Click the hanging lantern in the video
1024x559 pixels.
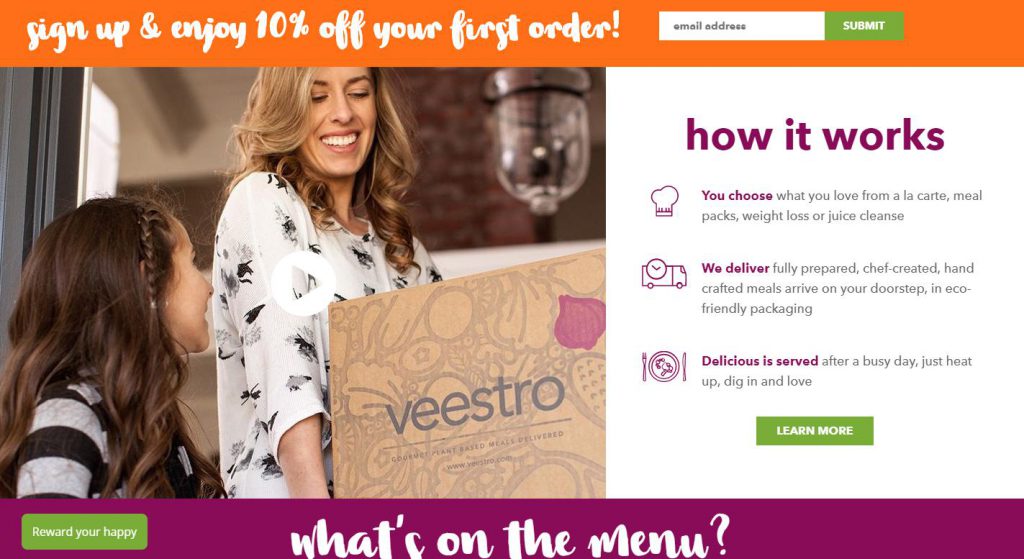tap(537, 138)
